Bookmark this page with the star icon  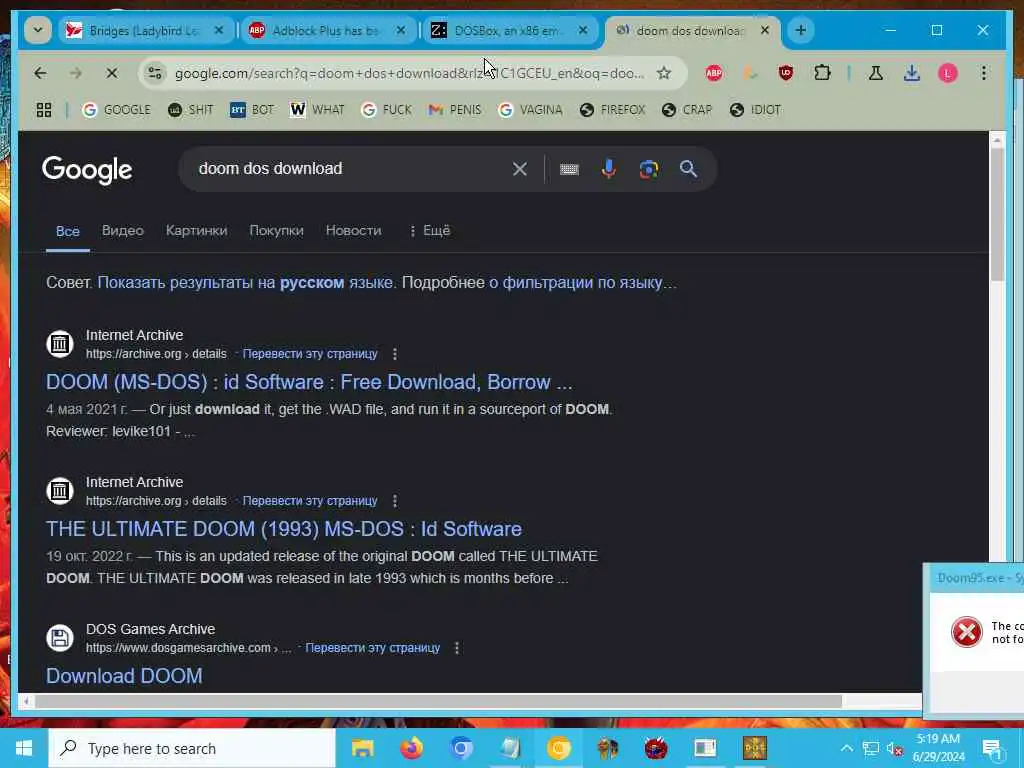click(x=664, y=73)
